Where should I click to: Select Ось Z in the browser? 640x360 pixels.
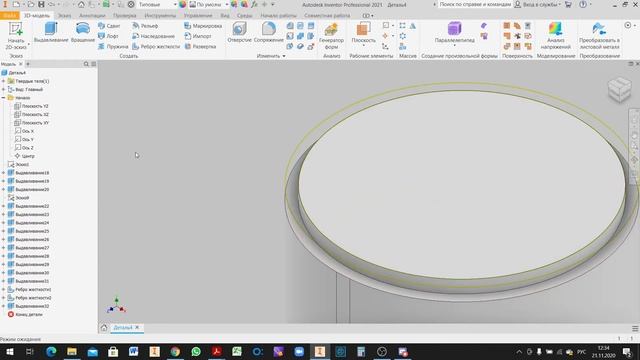(24, 148)
